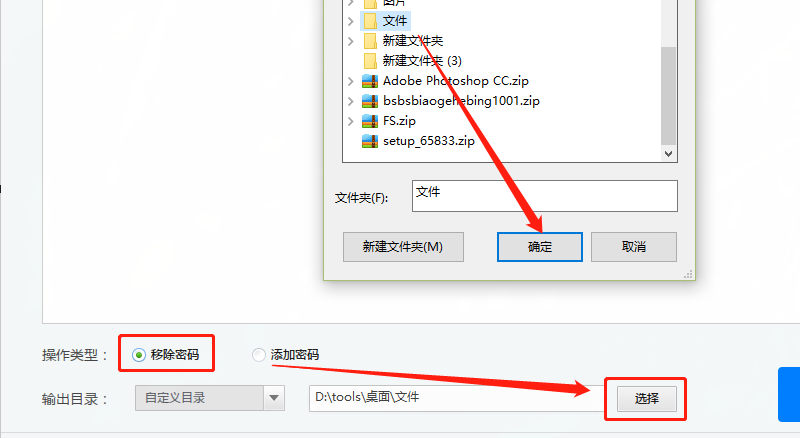Screen dimensions: 801x438
Task: Select the 移除密码 radio option
Action: 138,355
